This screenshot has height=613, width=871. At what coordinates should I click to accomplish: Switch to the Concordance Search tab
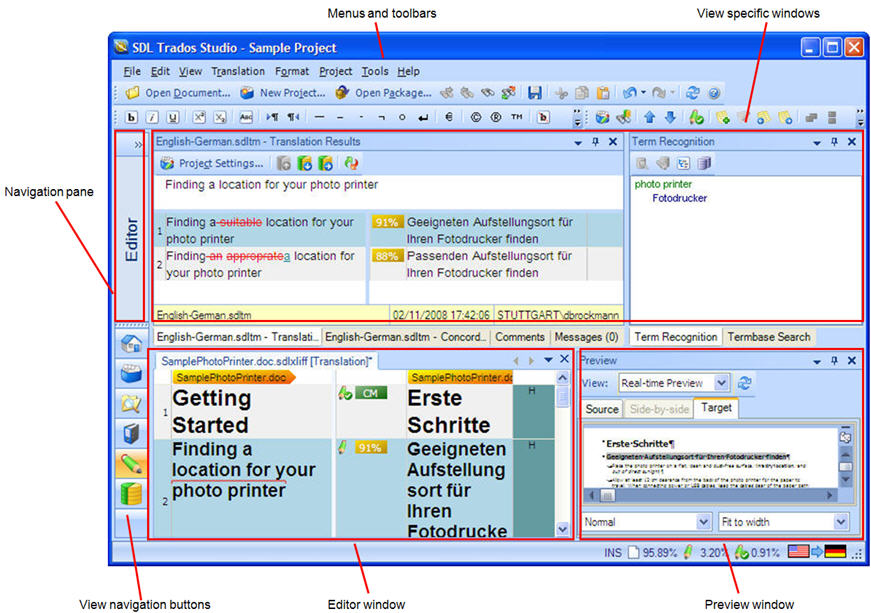[406, 337]
